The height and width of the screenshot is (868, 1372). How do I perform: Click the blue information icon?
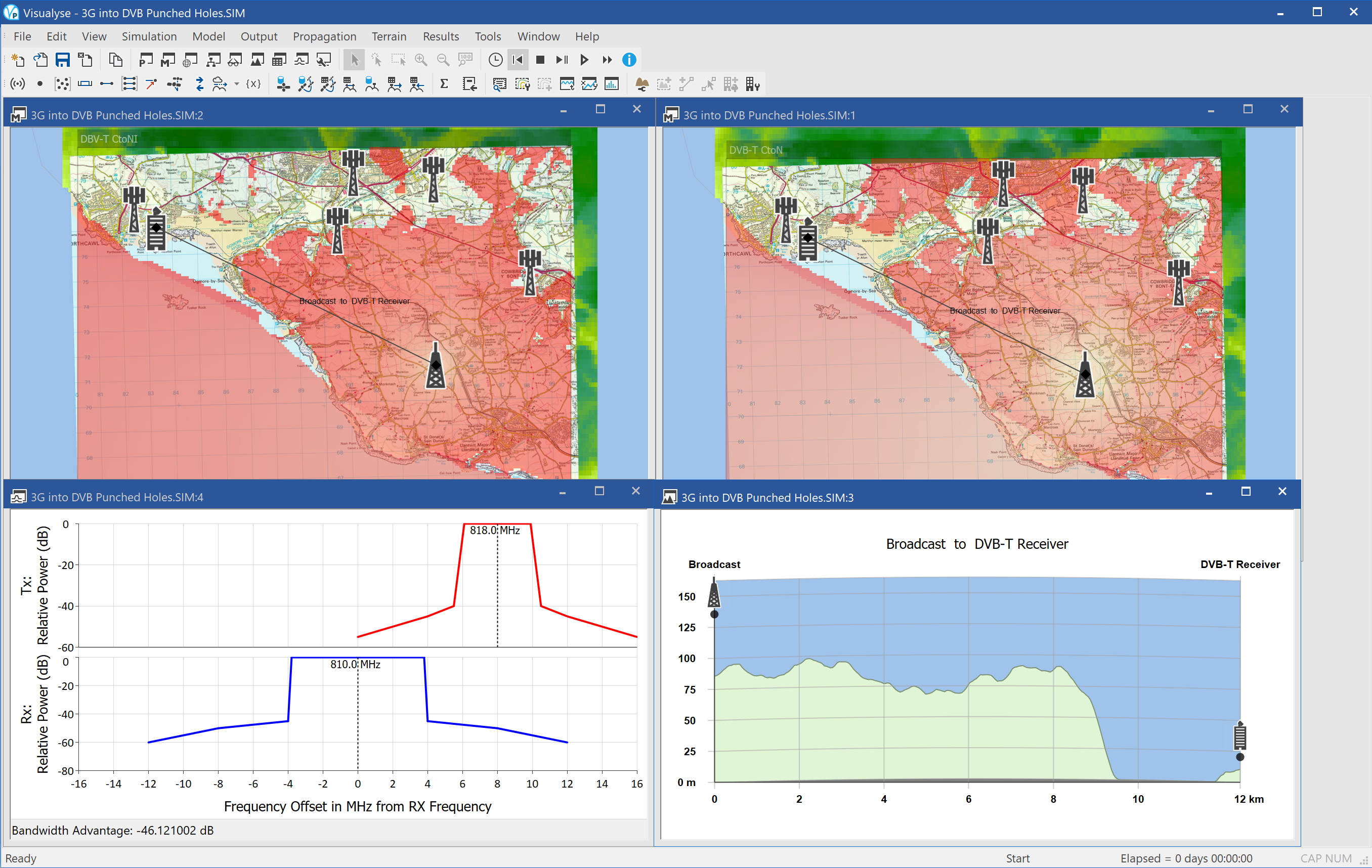point(629,60)
